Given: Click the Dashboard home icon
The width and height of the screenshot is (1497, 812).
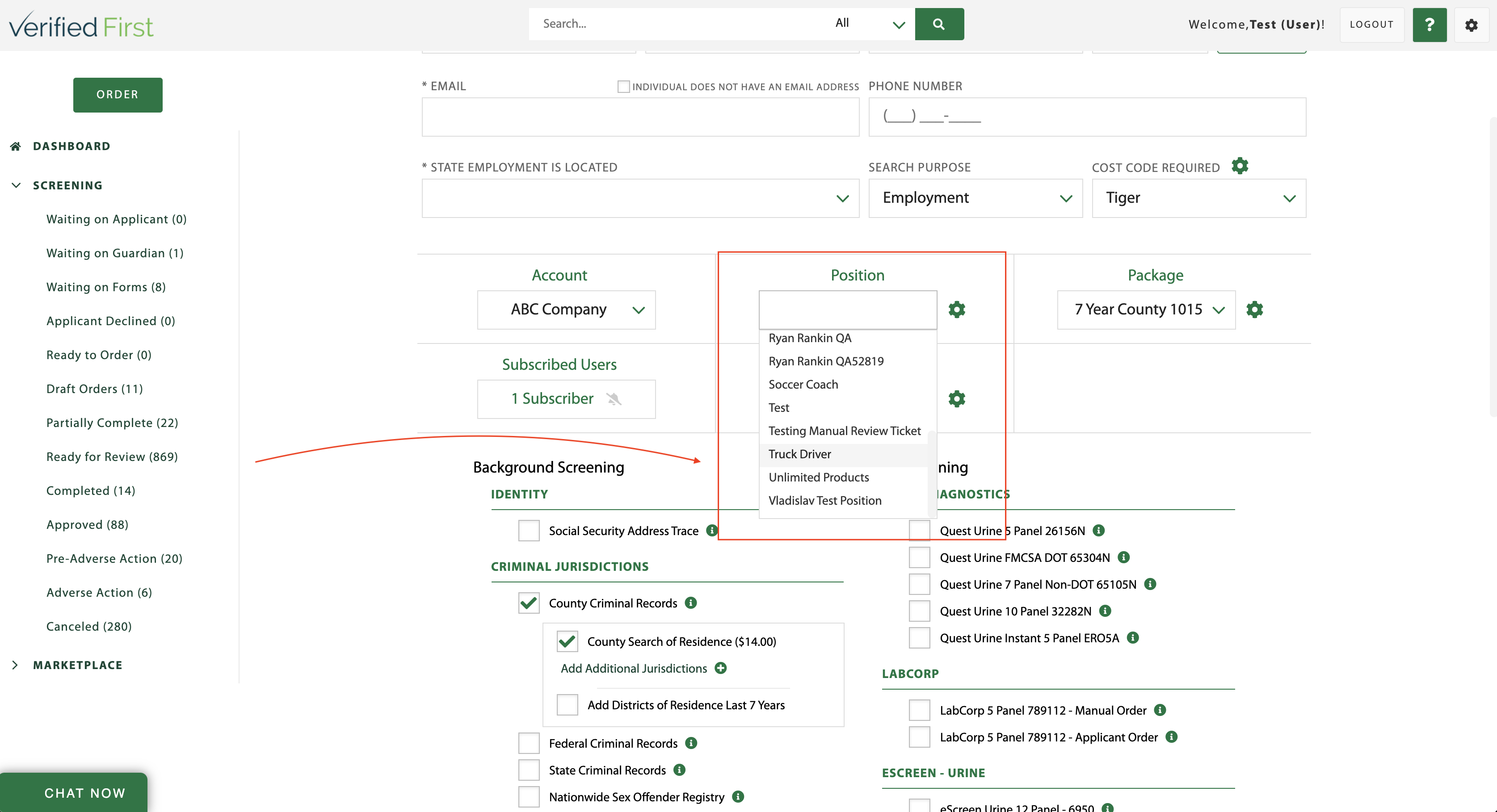Looking at the screenshot, I should click(16, 146).
